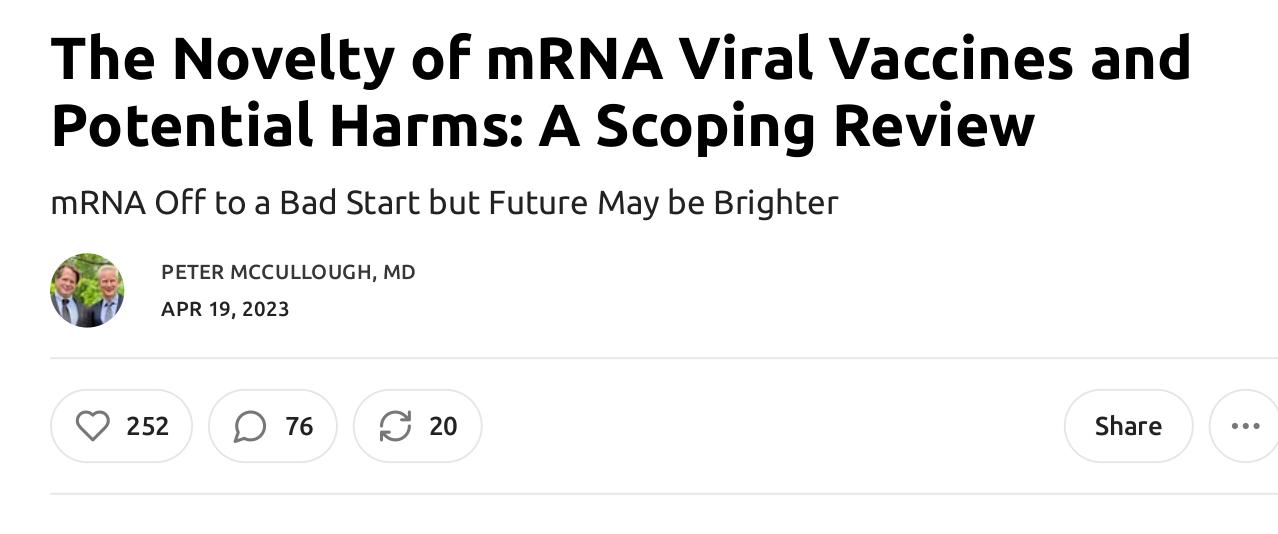
Task: Click the "MD" suffix after the author name
Action: point(399,272)
